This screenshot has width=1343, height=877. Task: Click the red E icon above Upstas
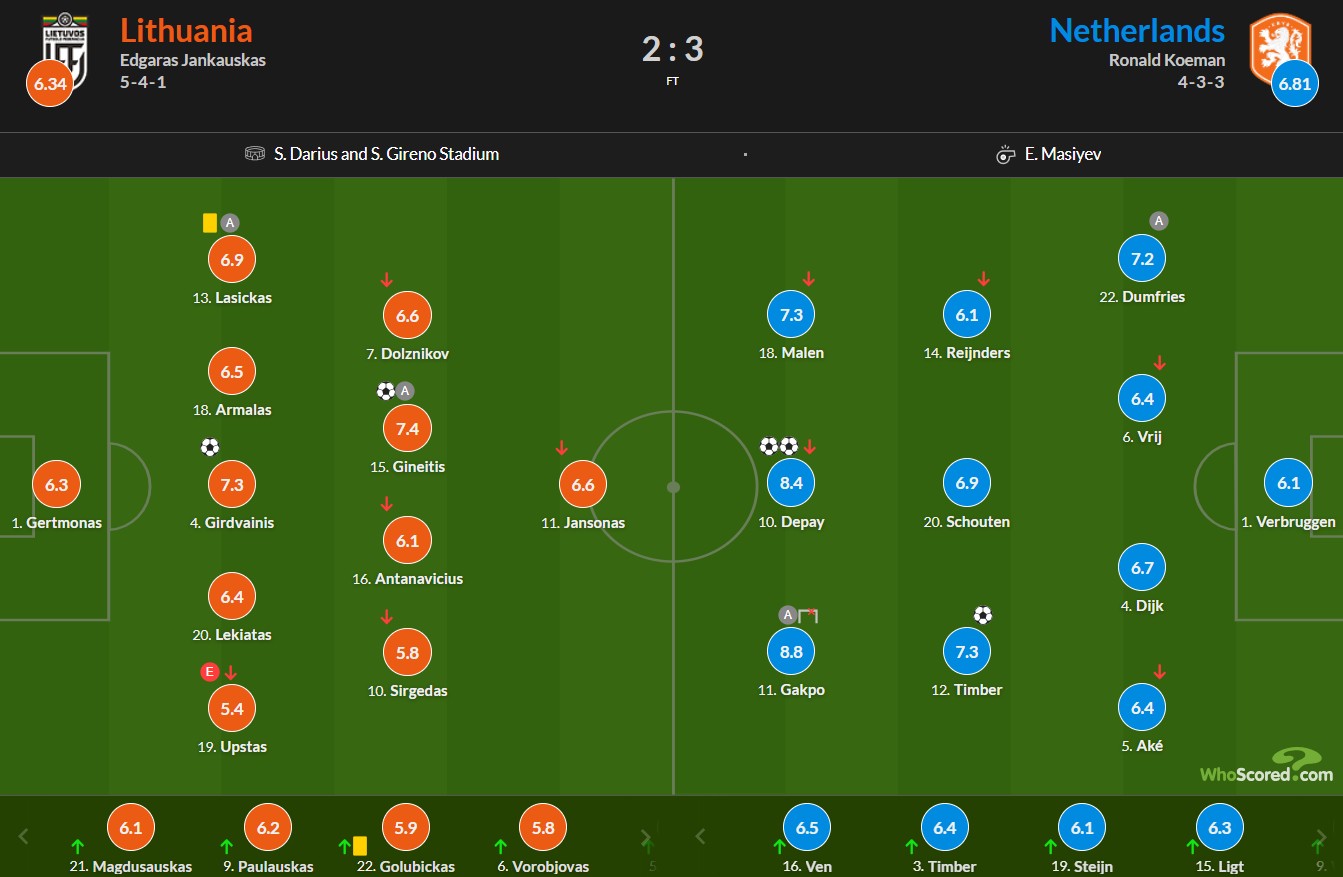tap(210, 672)
